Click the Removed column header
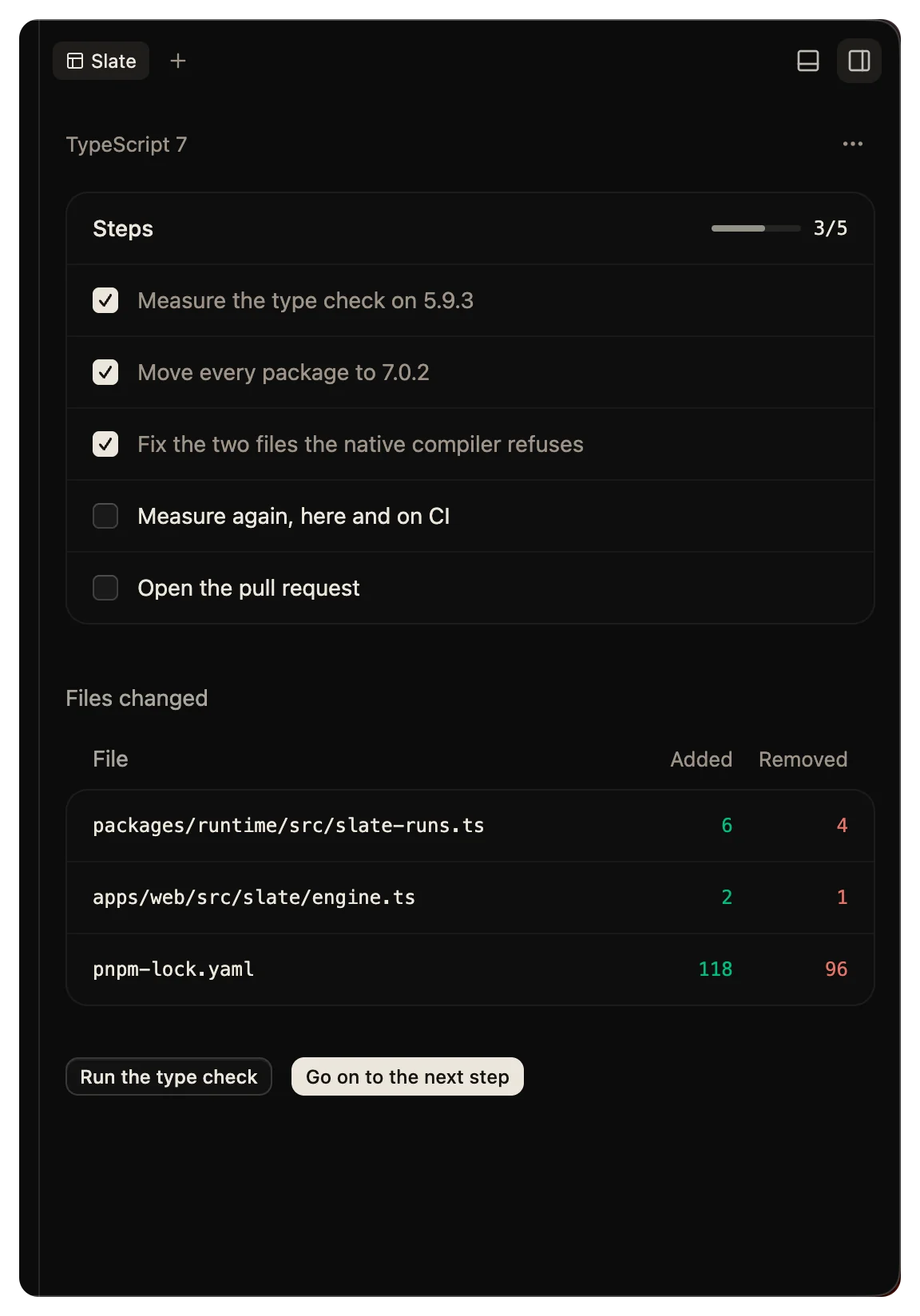The image size is (920, 1316). (803, 759)
